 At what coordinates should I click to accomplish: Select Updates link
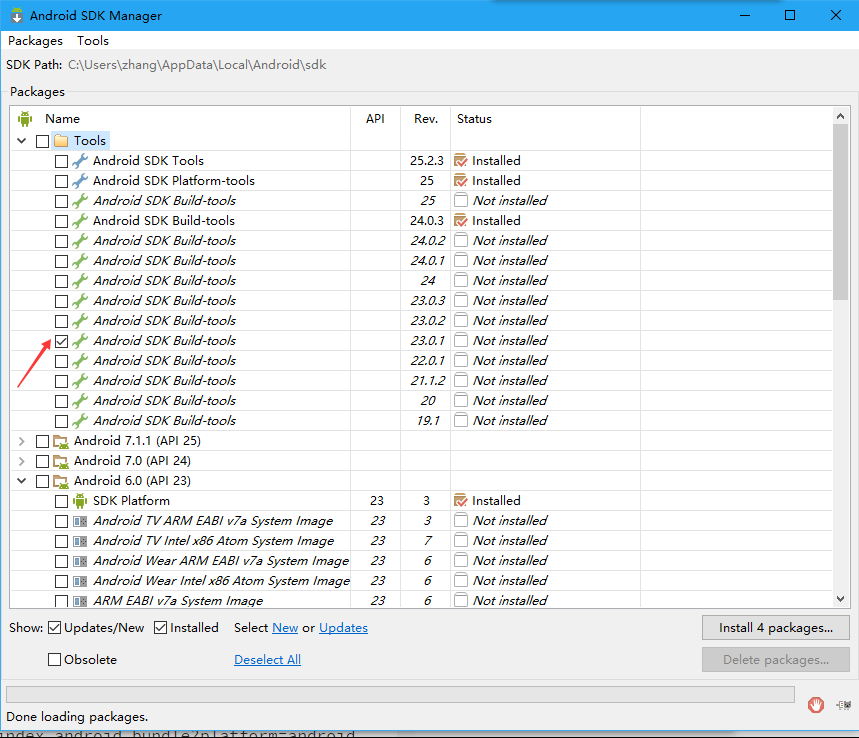343,628
